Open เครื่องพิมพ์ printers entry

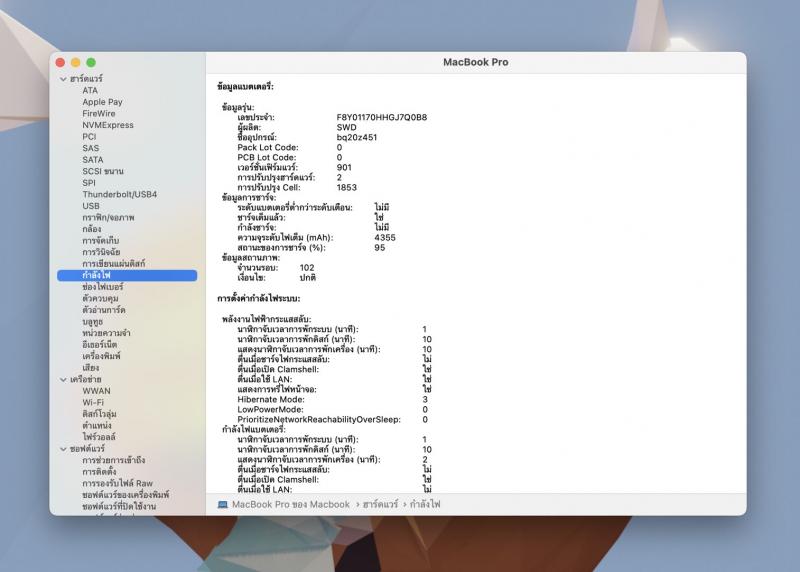(x=101, y=356)
